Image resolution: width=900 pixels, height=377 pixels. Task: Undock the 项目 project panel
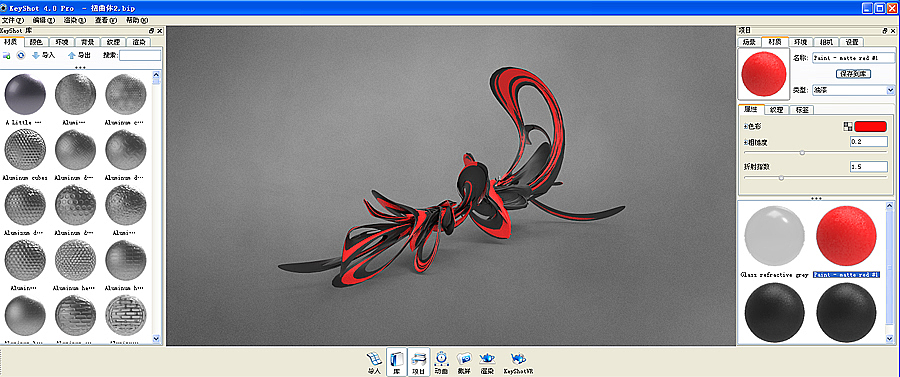coord(885,30)
